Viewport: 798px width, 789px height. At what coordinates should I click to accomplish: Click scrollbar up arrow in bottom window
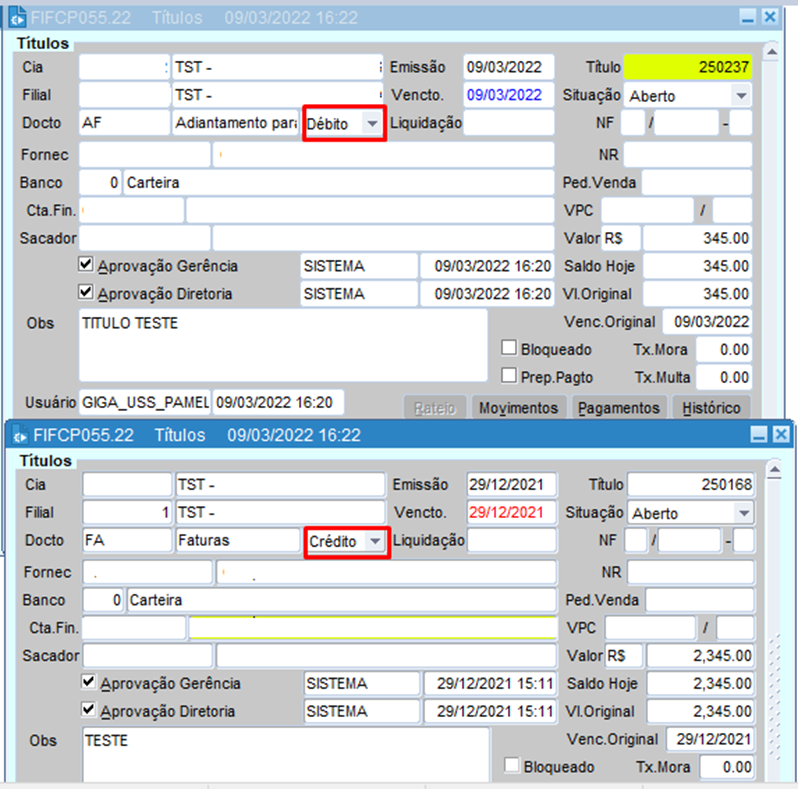[775, 469]
